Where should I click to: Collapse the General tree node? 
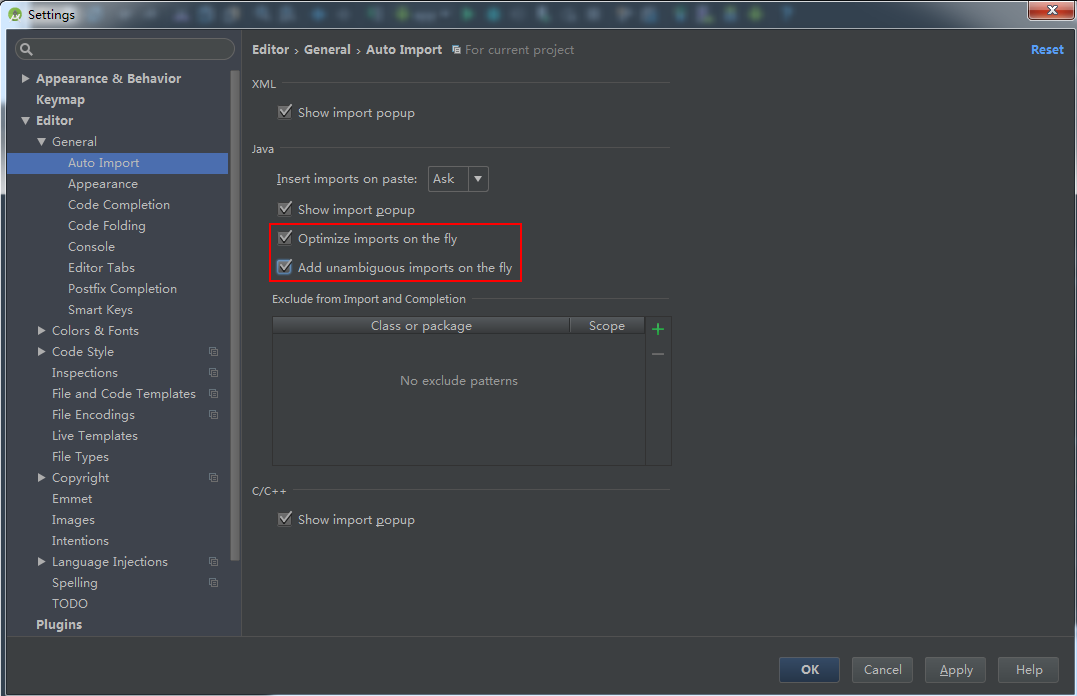[41, 142]
